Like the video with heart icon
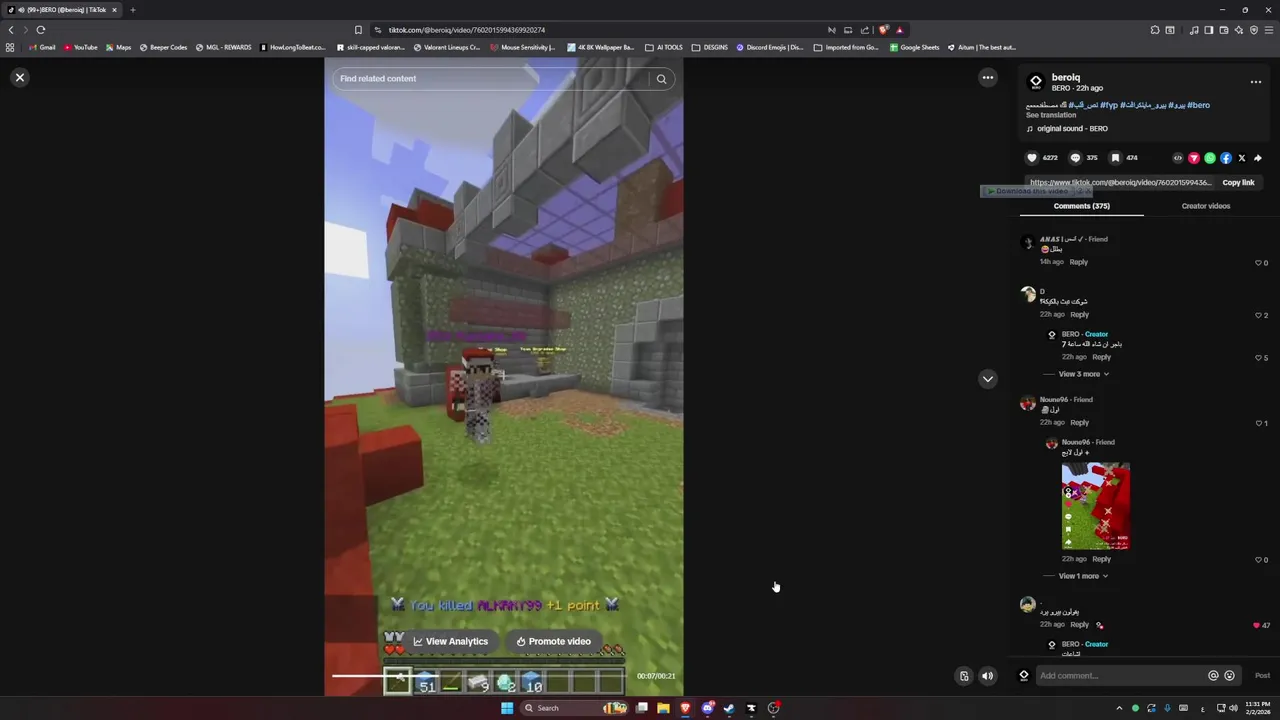 click(x=1032, y=158)
